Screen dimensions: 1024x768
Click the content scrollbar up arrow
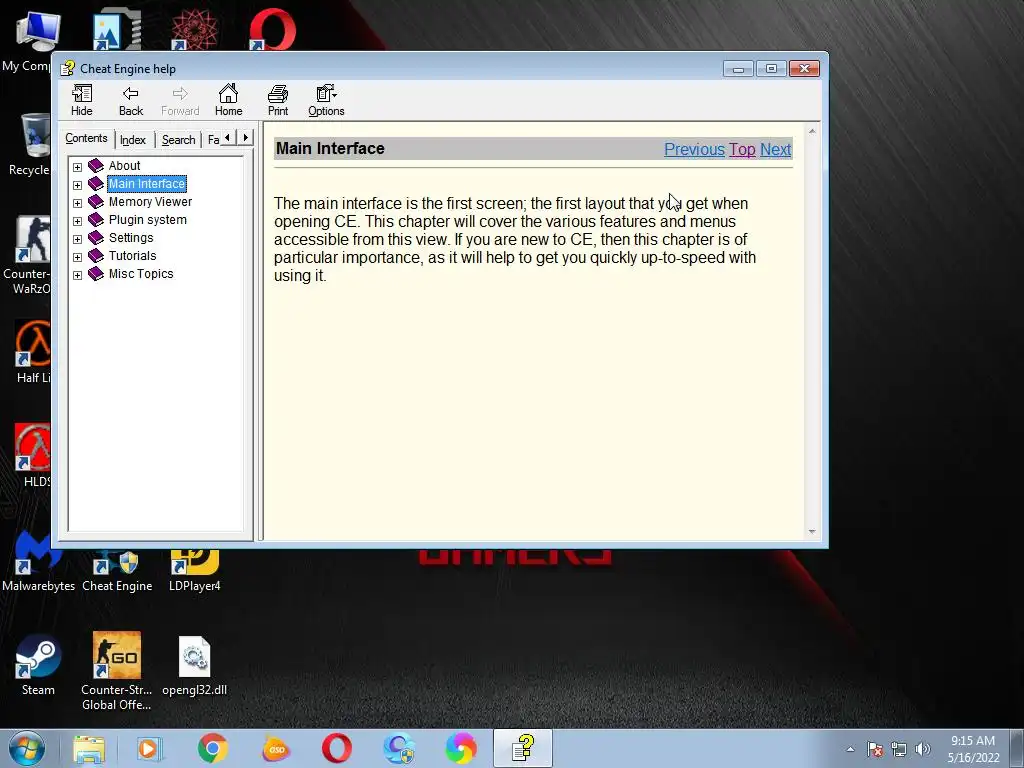812,131
